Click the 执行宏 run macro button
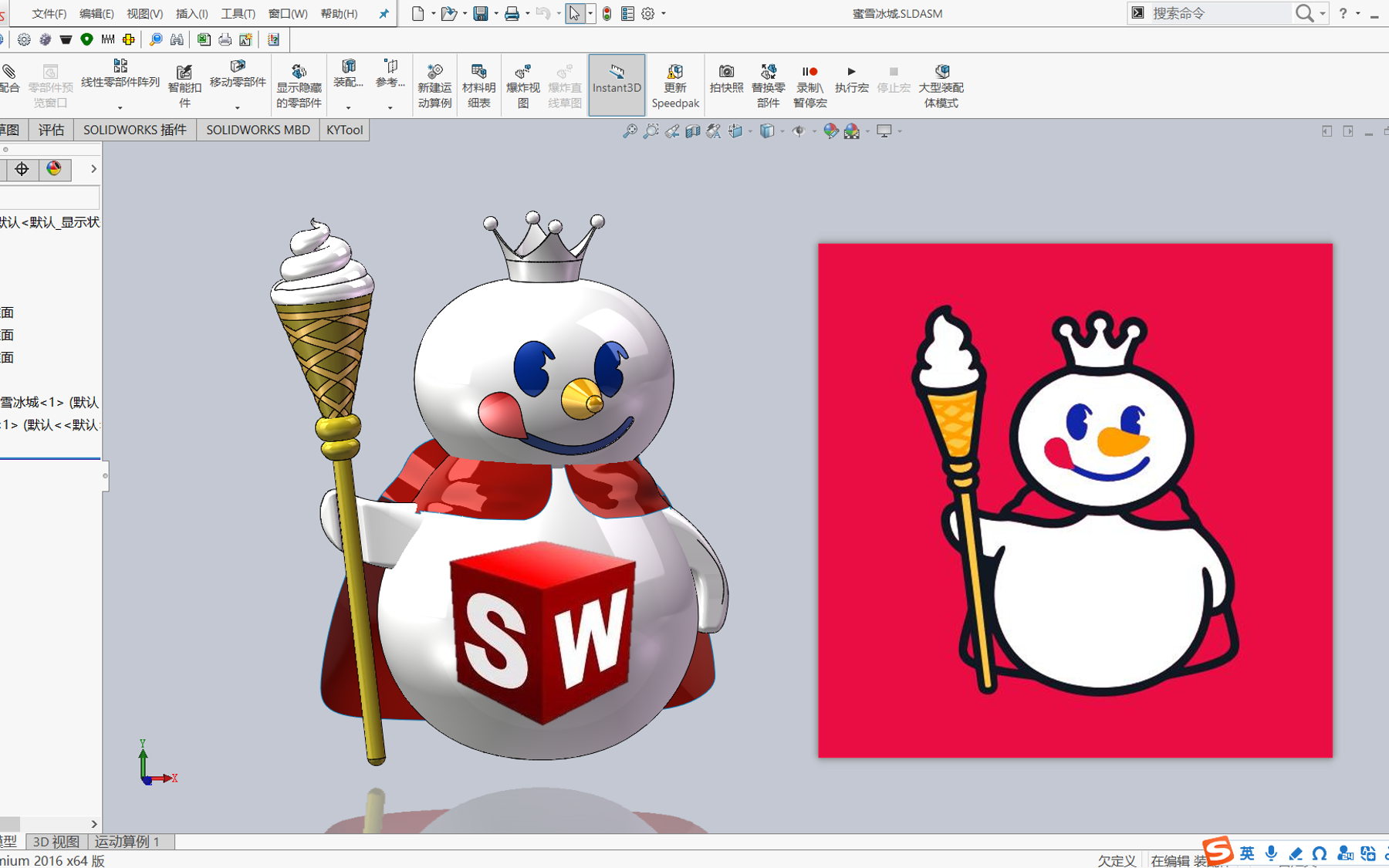Viewport: 1389px width, 868px height. (x=851, y=79)
